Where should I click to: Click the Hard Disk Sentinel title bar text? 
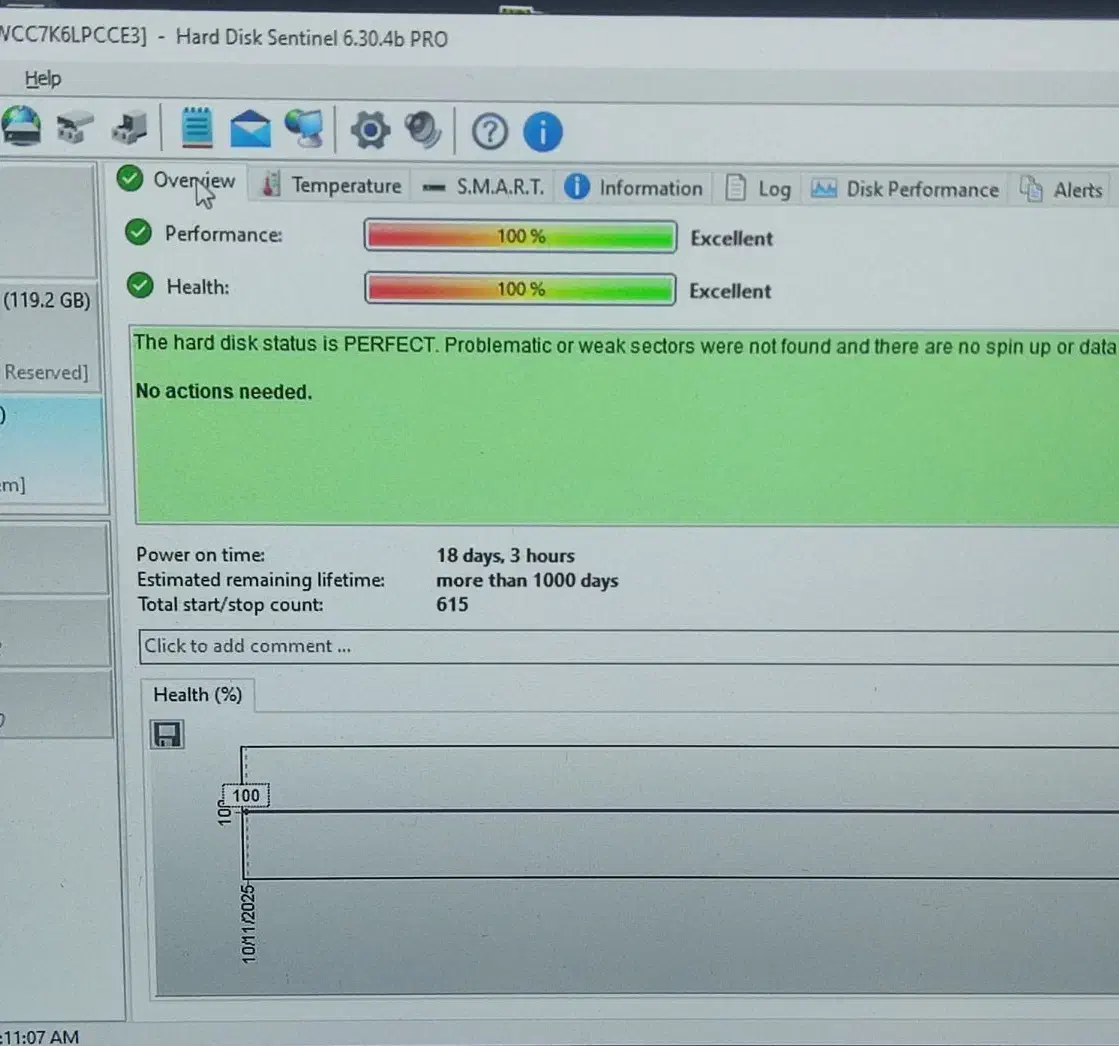312,38
